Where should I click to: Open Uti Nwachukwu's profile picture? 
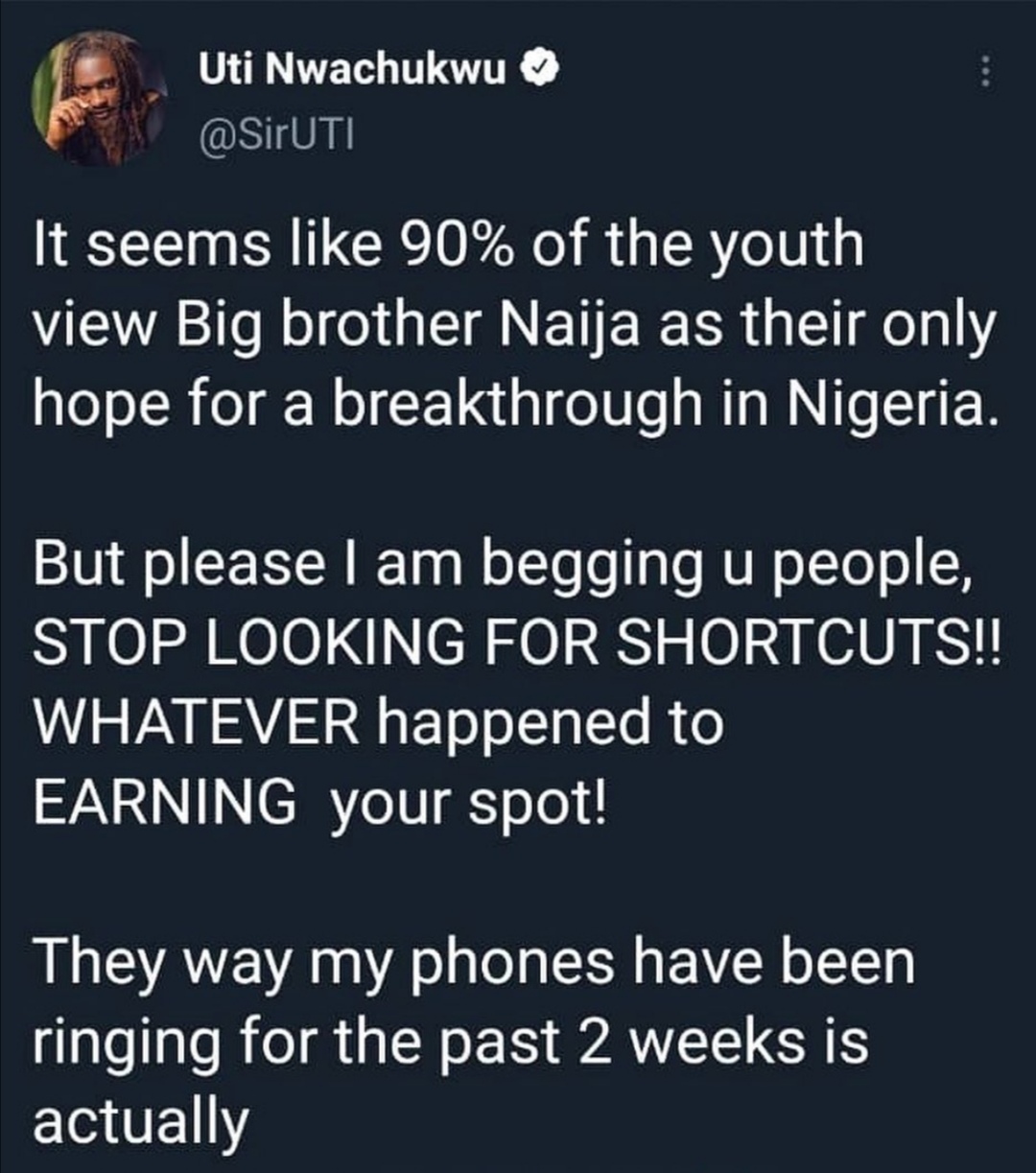click(99, 100)
